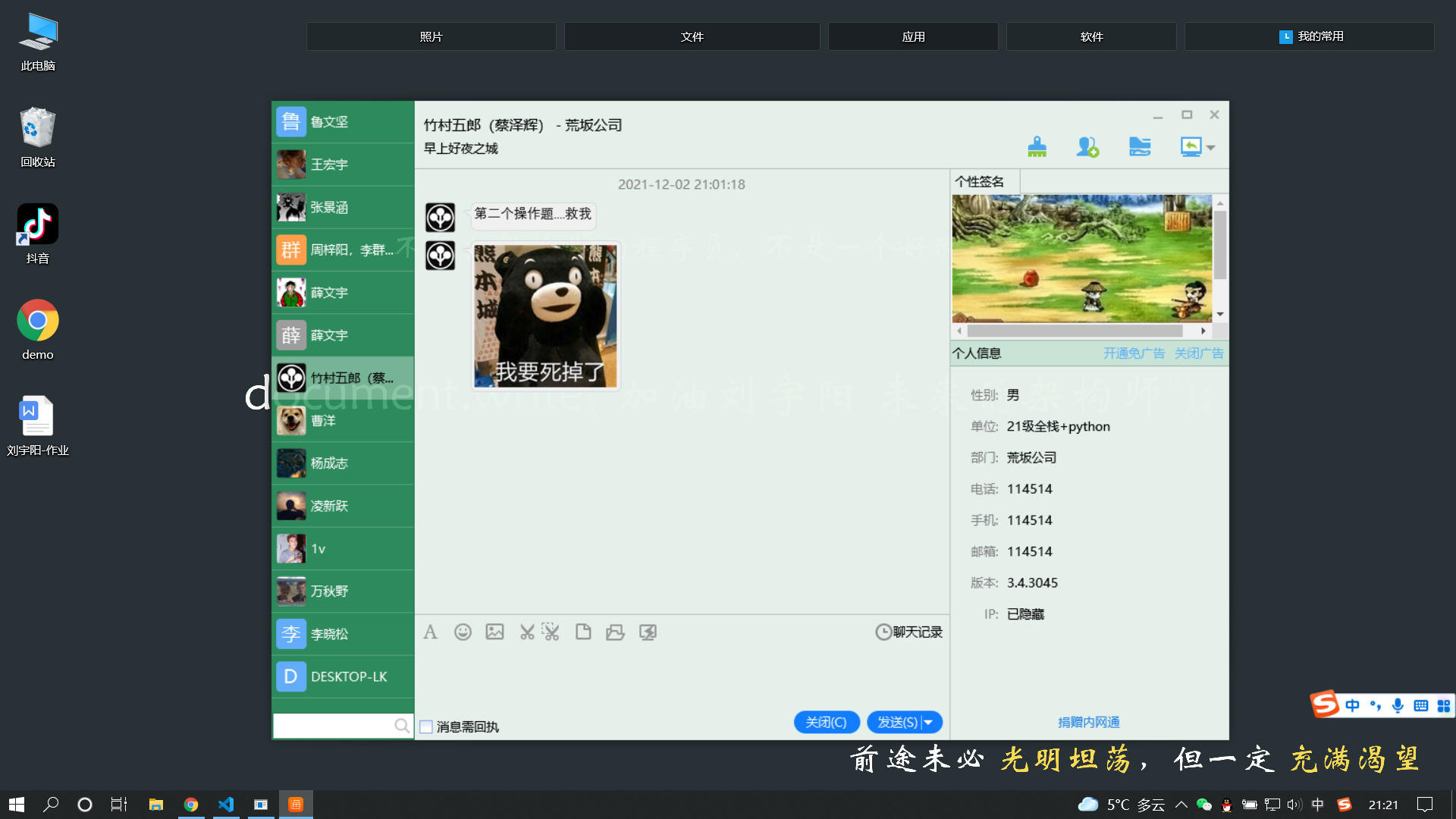Click the Chrome demo desktop shortcut
The height and width of the screenshot is (819, 1456).
(x=38, y=330)
